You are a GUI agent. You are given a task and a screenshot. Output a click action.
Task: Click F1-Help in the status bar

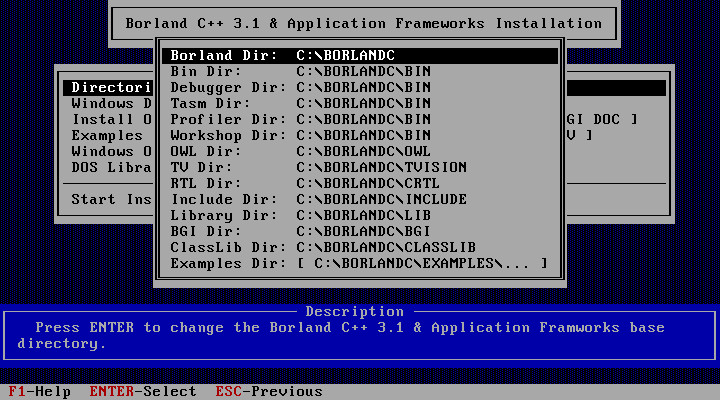(39, 392)
